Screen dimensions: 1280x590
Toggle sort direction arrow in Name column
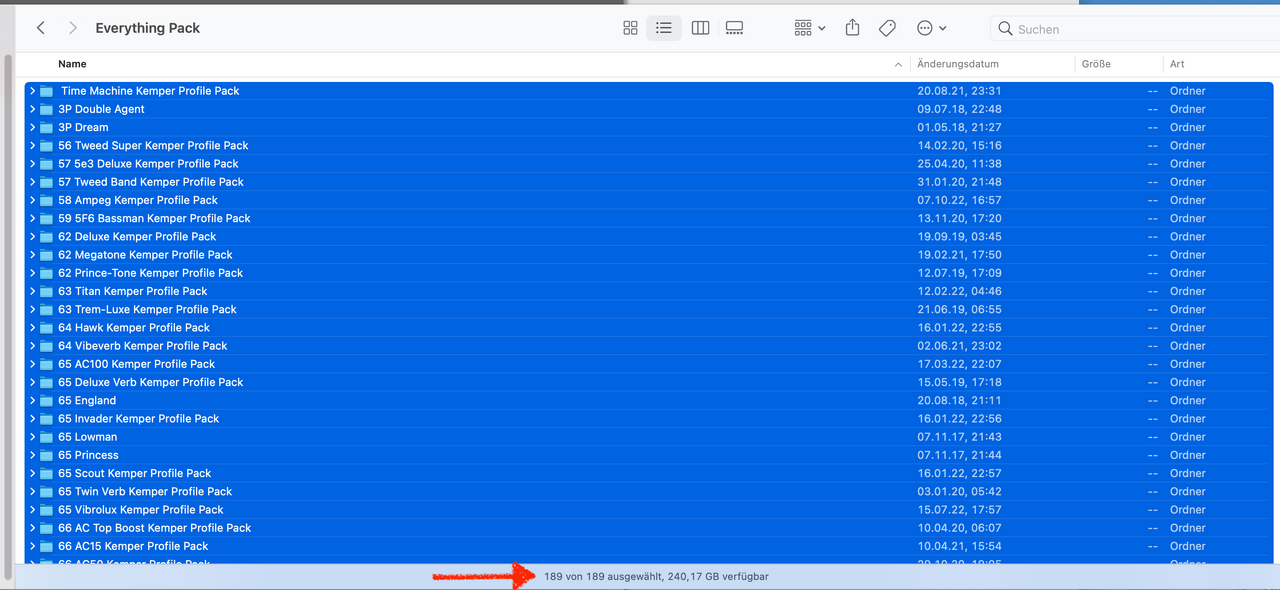coord(898,64)
